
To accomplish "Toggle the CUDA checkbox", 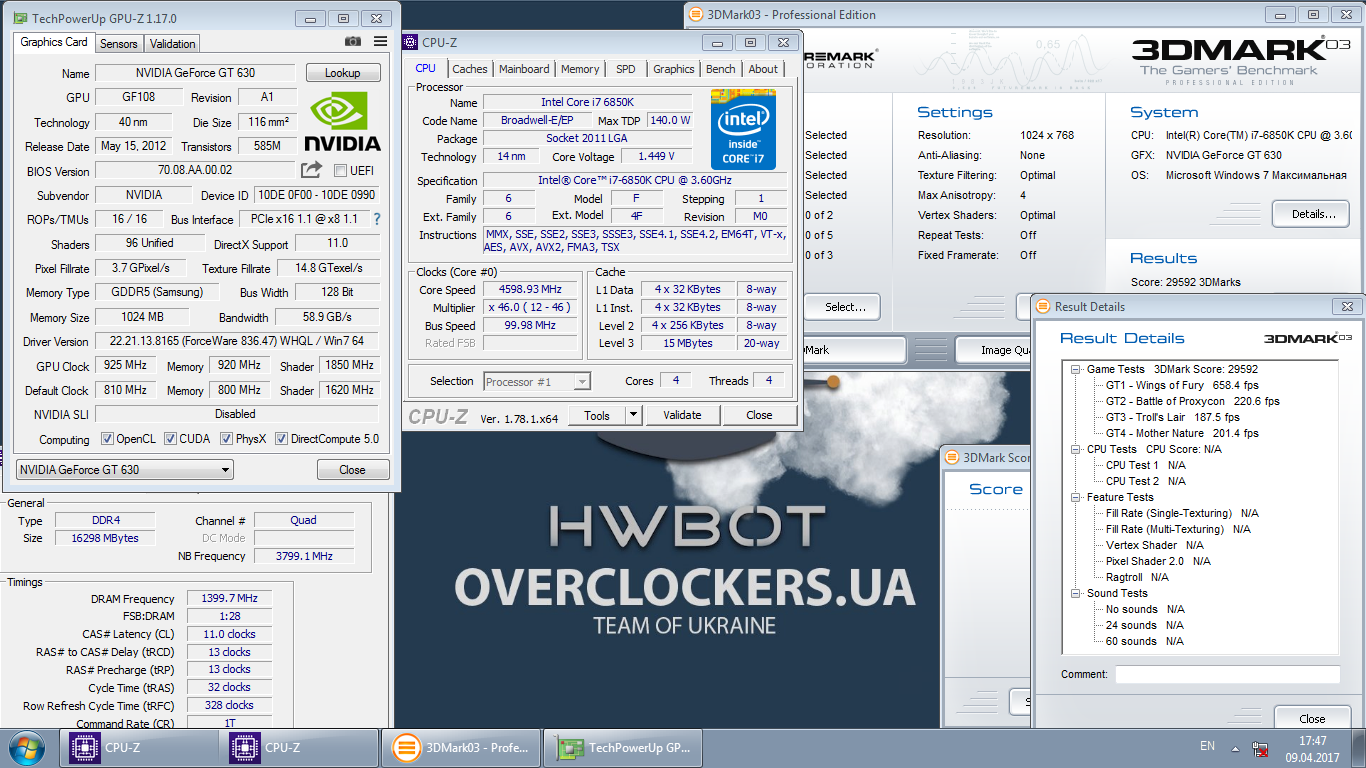I will coord(170,439).
